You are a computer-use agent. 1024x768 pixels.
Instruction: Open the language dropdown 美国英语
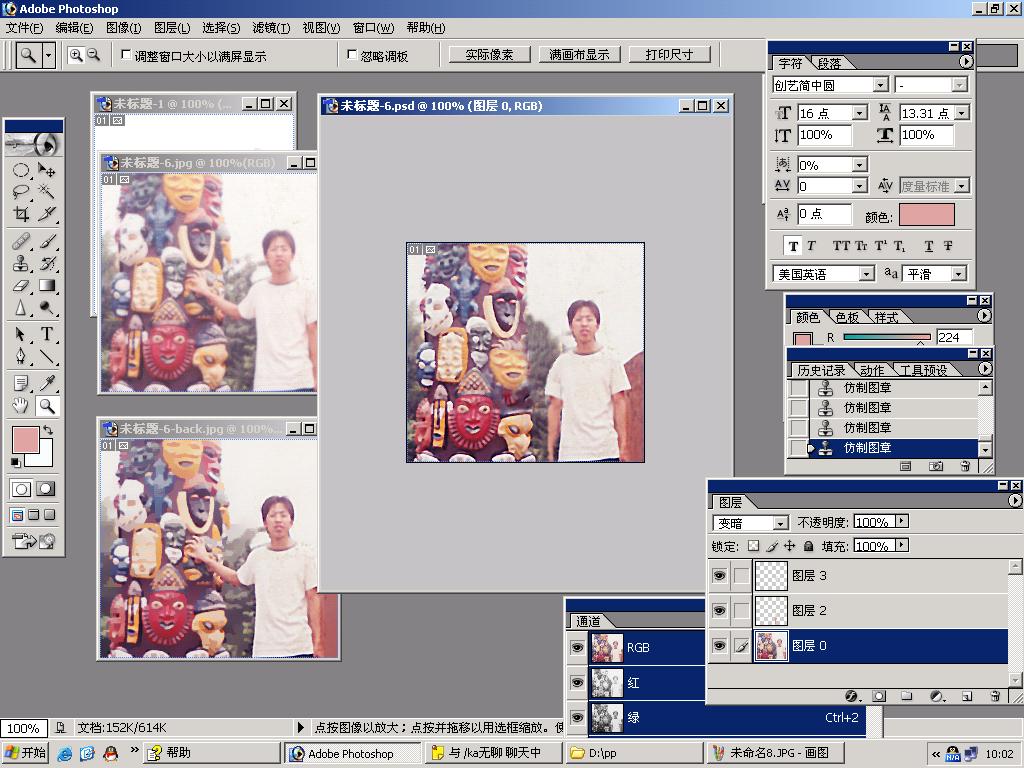coord(824,274)
